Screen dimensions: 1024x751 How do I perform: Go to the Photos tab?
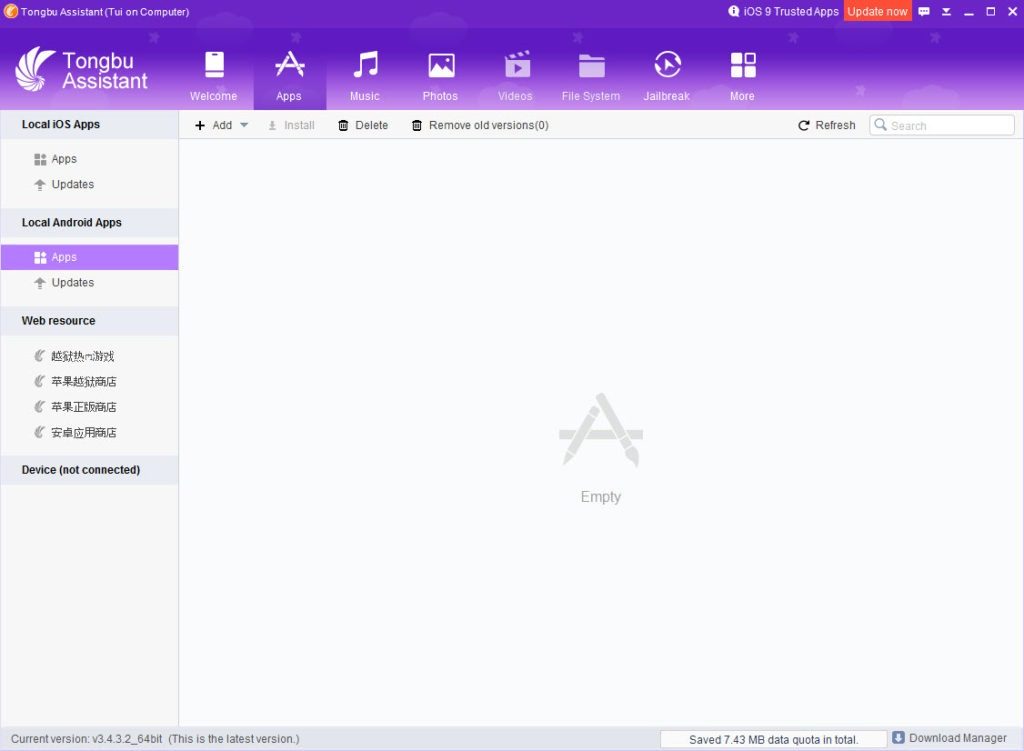click(x=440, y=76)
